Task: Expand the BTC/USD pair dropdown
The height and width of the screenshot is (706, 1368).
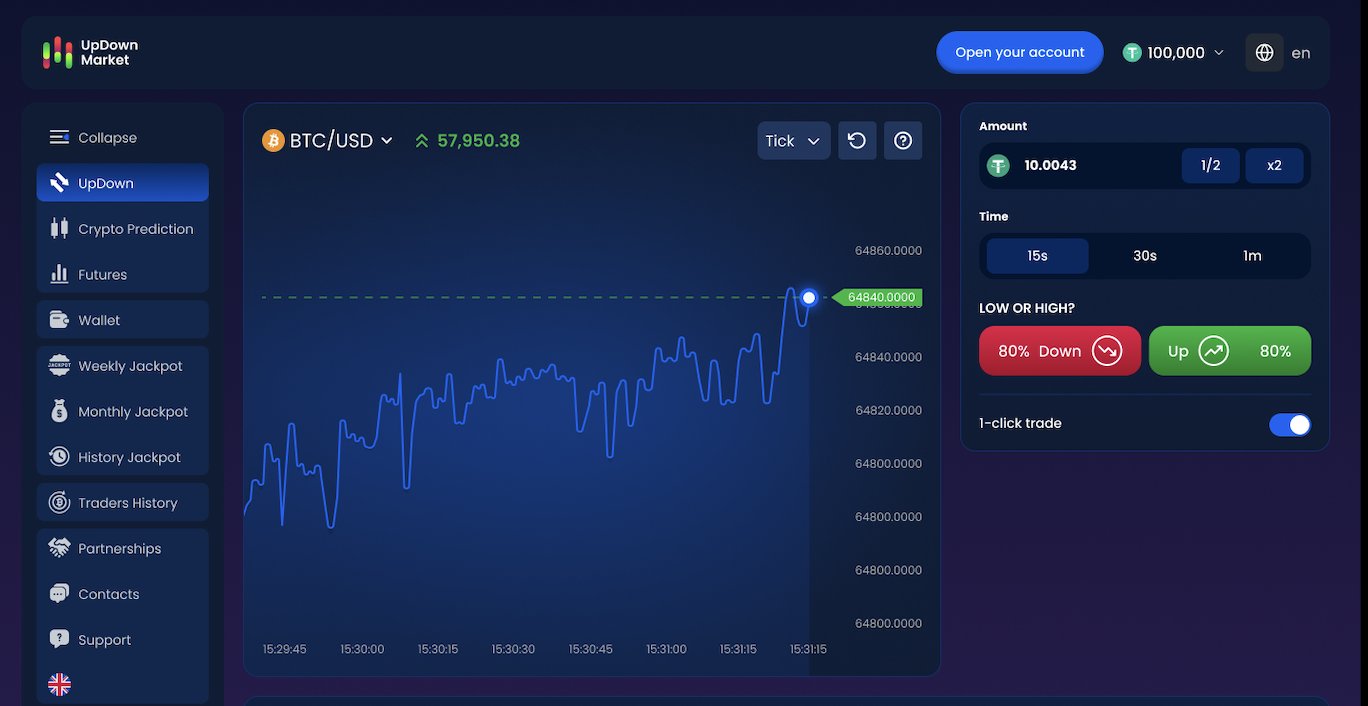Action: click(328, 141)
